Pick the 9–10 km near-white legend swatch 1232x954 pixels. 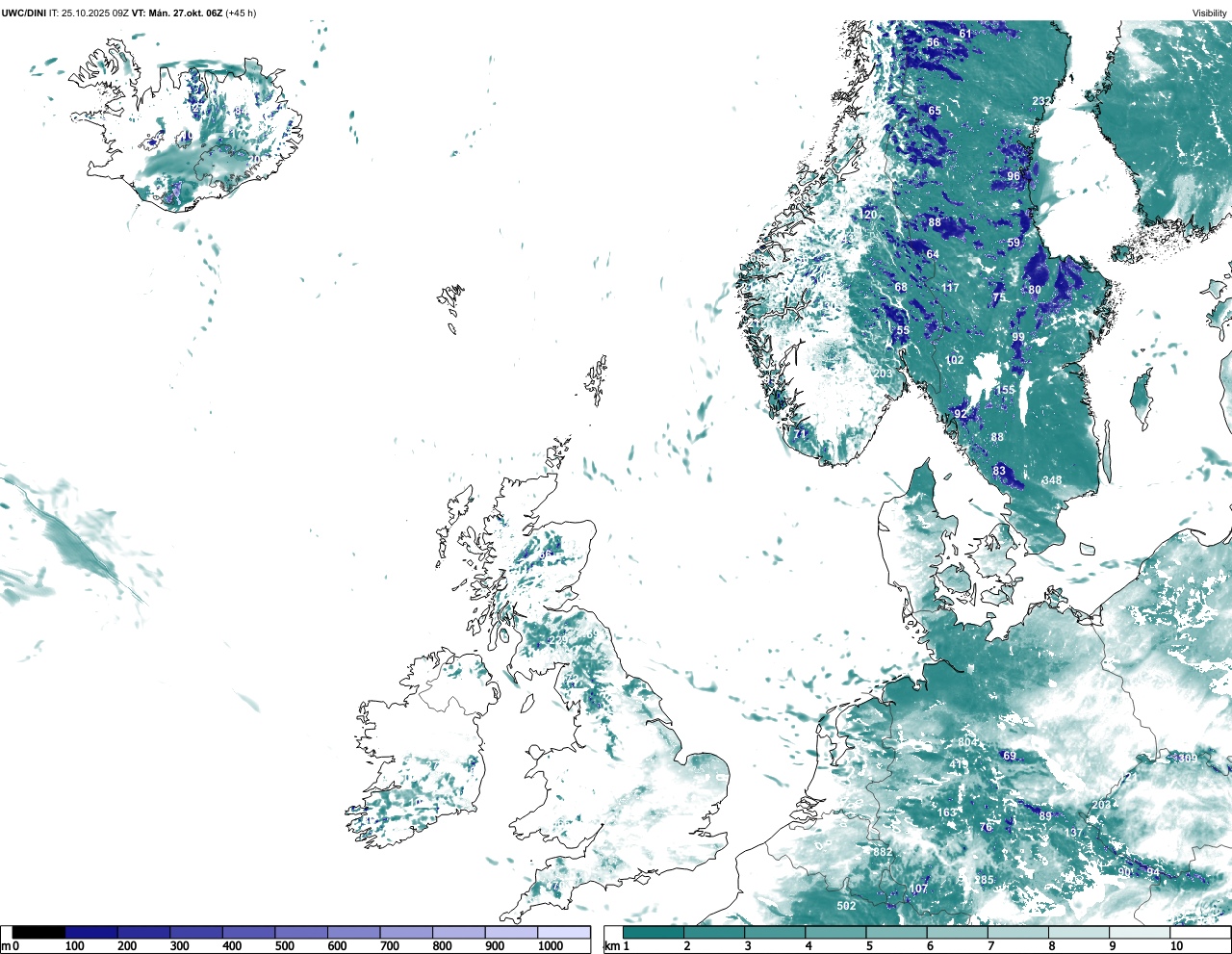click(1140, 932)
